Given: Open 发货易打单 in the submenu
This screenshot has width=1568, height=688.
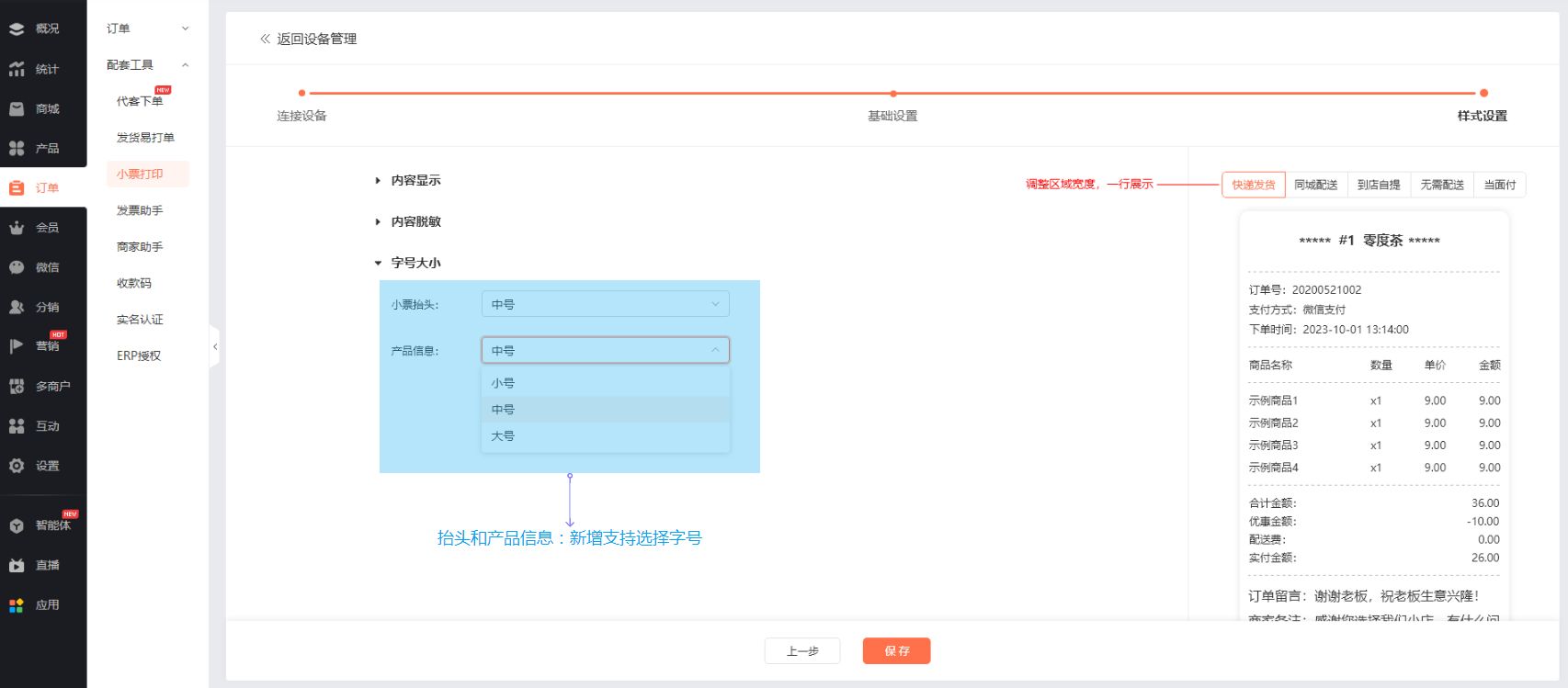Looking at the screenshot, I should point(145,138).
